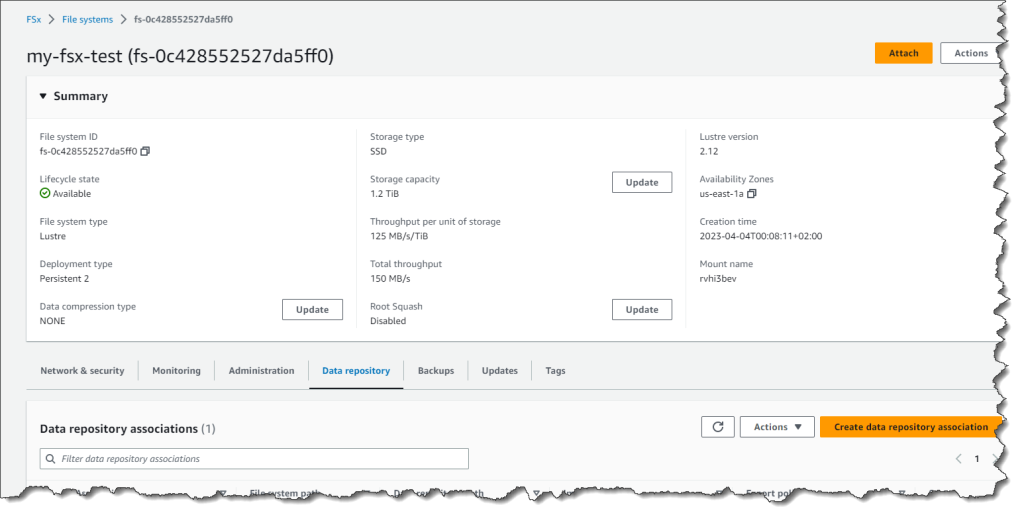Screen dimensions: 1024x515
Task: Go to previous page of associations
Action: tap(958, 459)
